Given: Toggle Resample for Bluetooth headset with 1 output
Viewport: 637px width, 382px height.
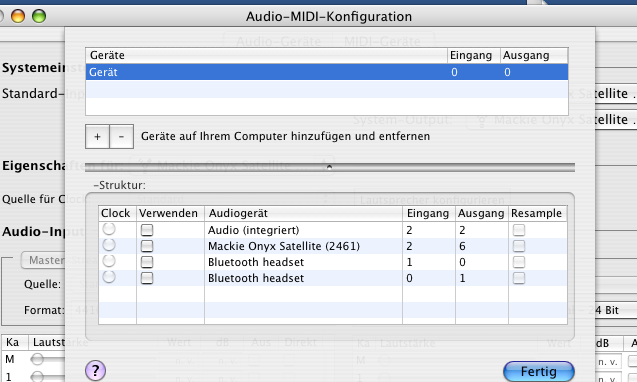Looking at the screenshot, I should pos(519,278).
